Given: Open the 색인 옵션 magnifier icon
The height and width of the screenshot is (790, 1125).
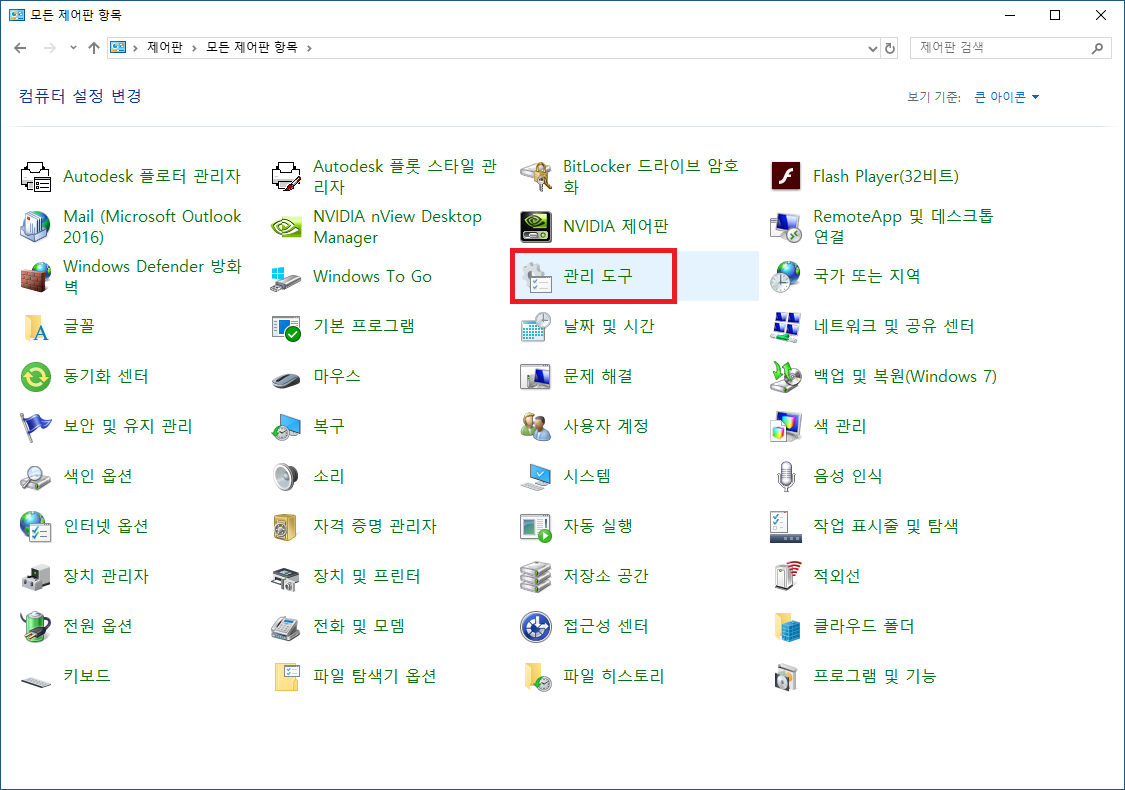Looking at the screenshot, I should (35, 476).
